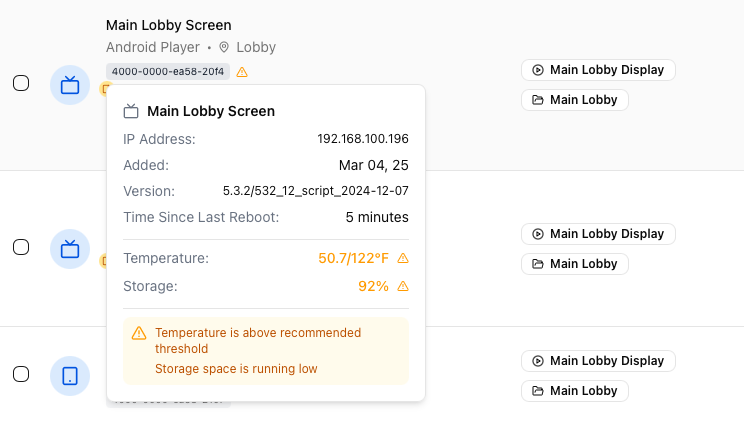Click the TV icon in the first device row
Image resolution: width=744 pixels, height=422 pixels.
coord(70,85)
